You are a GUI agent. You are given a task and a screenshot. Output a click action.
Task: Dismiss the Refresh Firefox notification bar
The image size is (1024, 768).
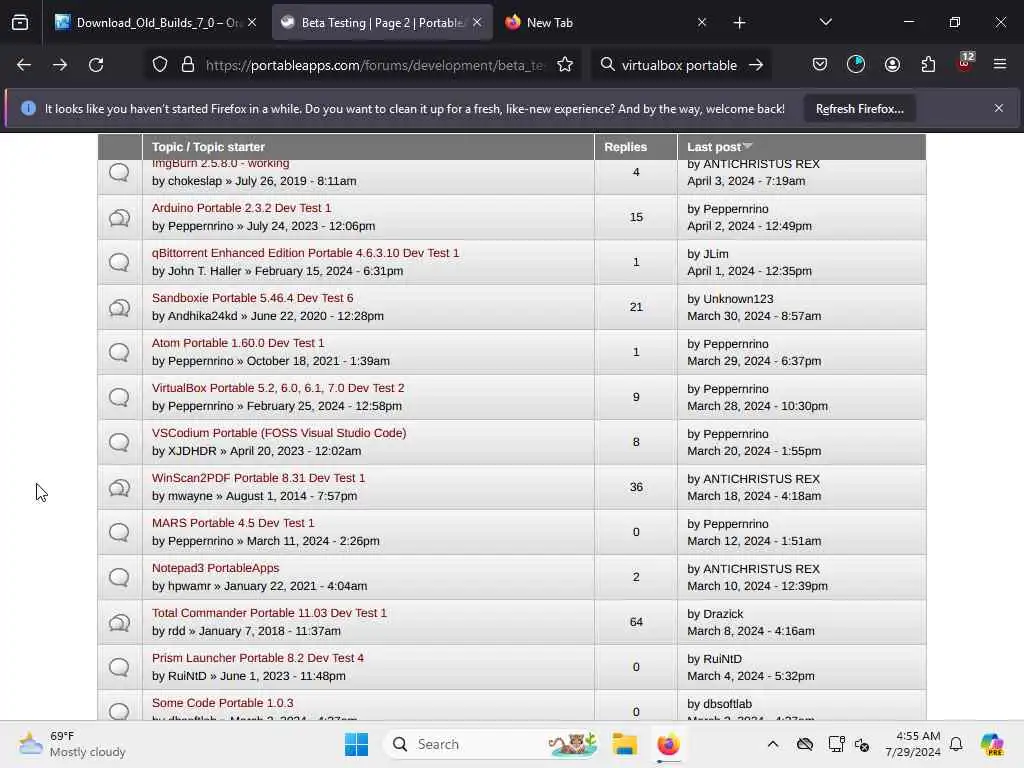pyautogui.click(x=999, y=108)
